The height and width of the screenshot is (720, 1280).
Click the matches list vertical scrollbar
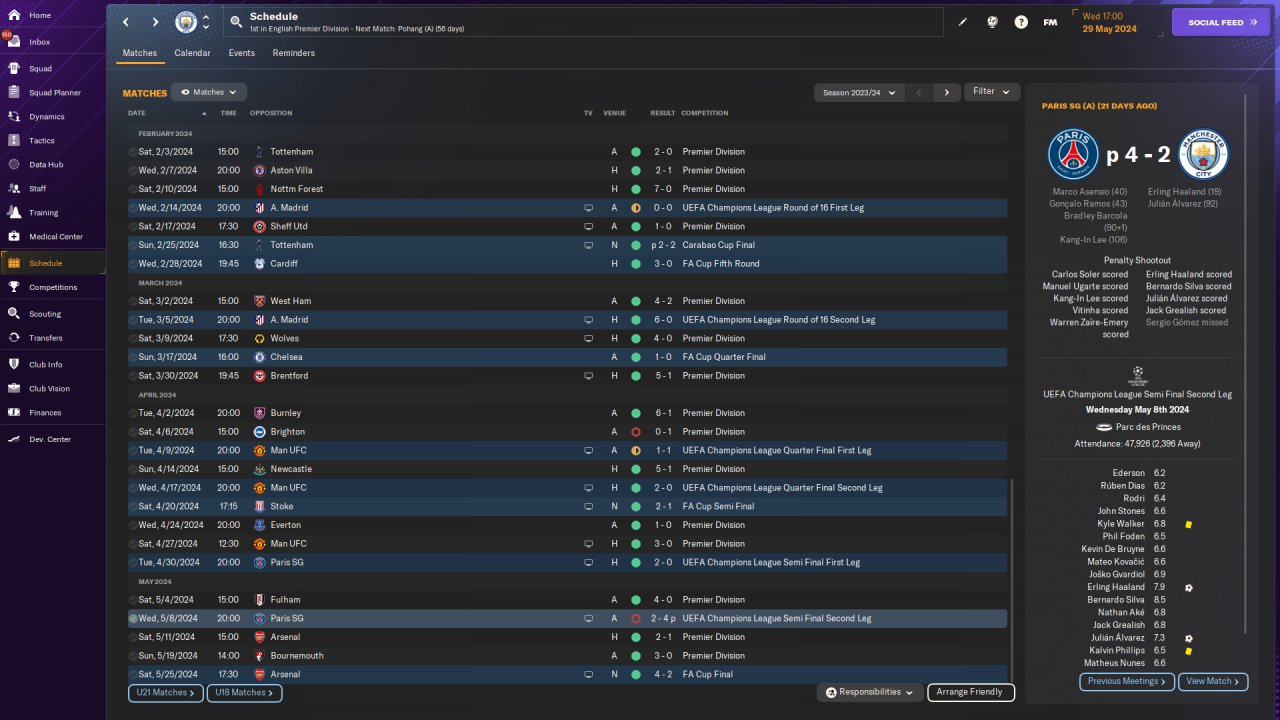pyautogui.click(x=1012, y=580)
